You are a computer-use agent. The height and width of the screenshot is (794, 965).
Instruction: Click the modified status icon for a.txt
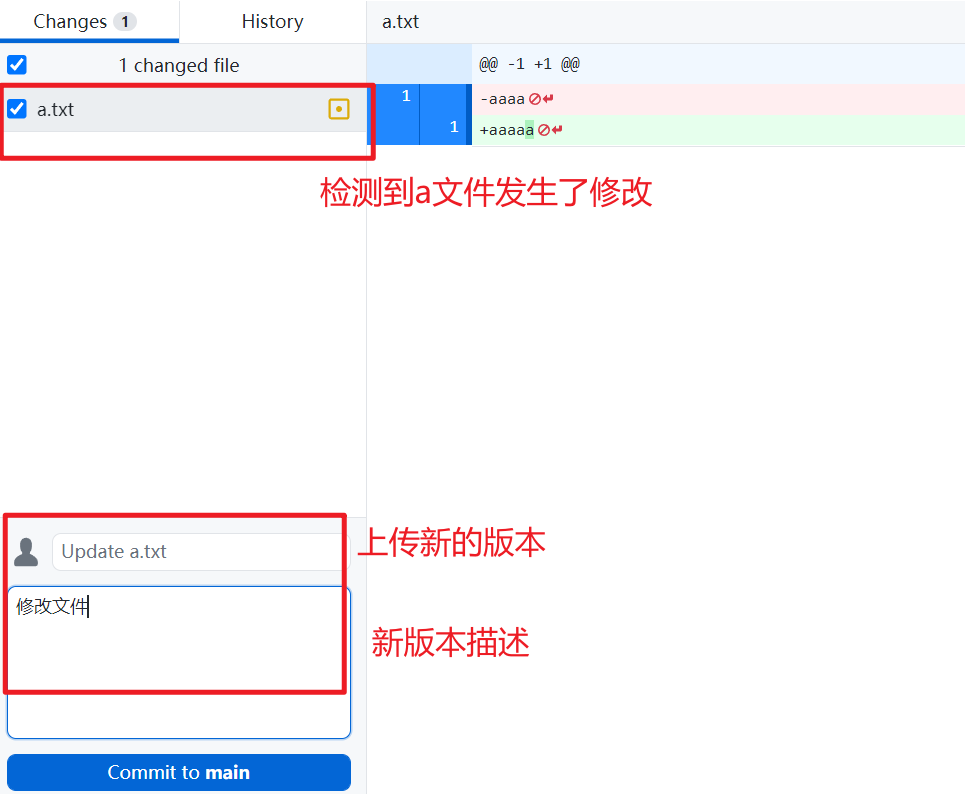click(339, 109)
